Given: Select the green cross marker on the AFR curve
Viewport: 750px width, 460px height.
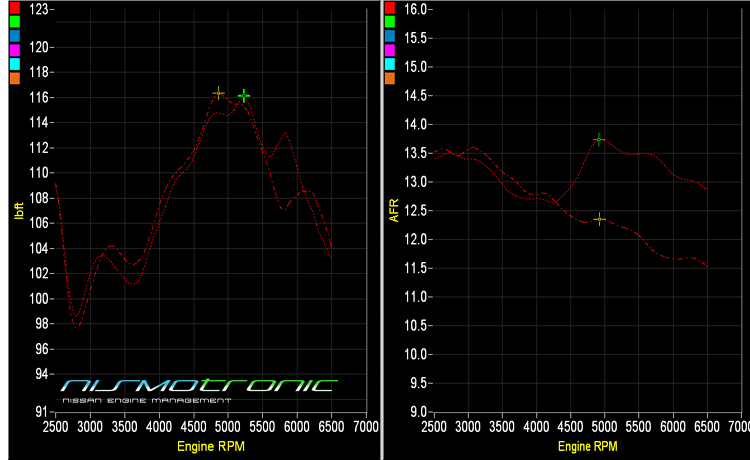Looking at the screenshot, I should pos(599,139).
